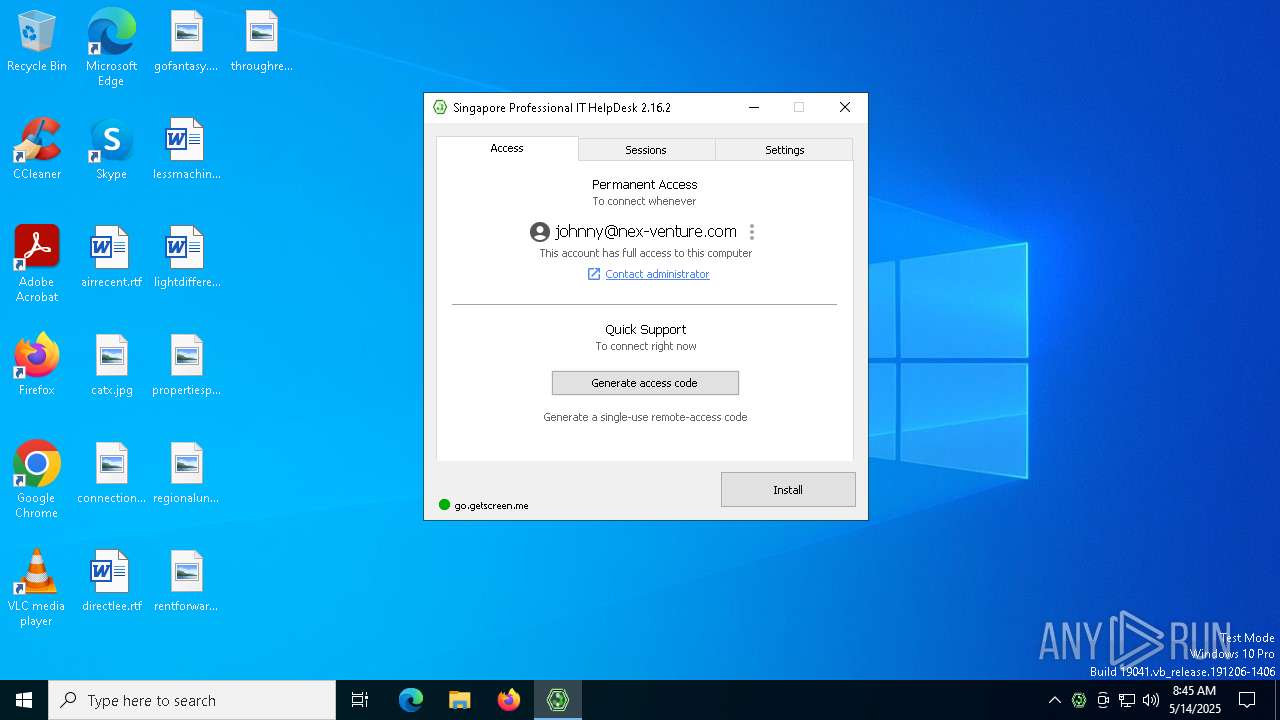Screen dimensions: 1280x720
Task: Select airrecent.rtf document icon
Action: point(111,258)
